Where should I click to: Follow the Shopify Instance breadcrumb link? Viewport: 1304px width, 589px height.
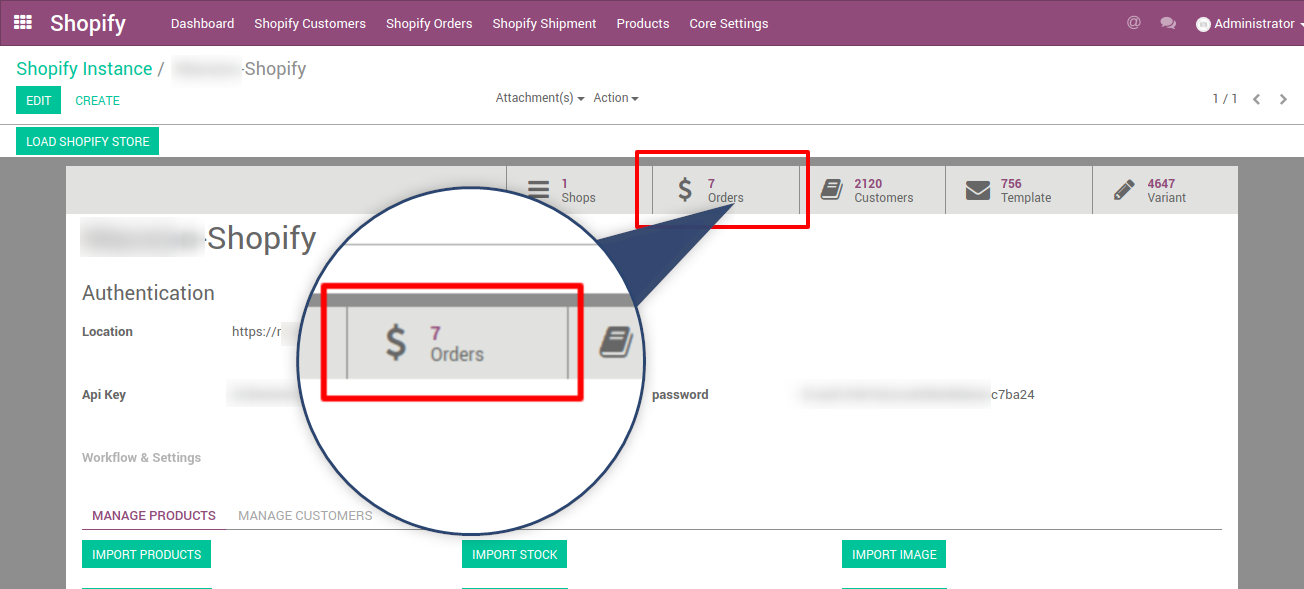click(x=84, y=69)
